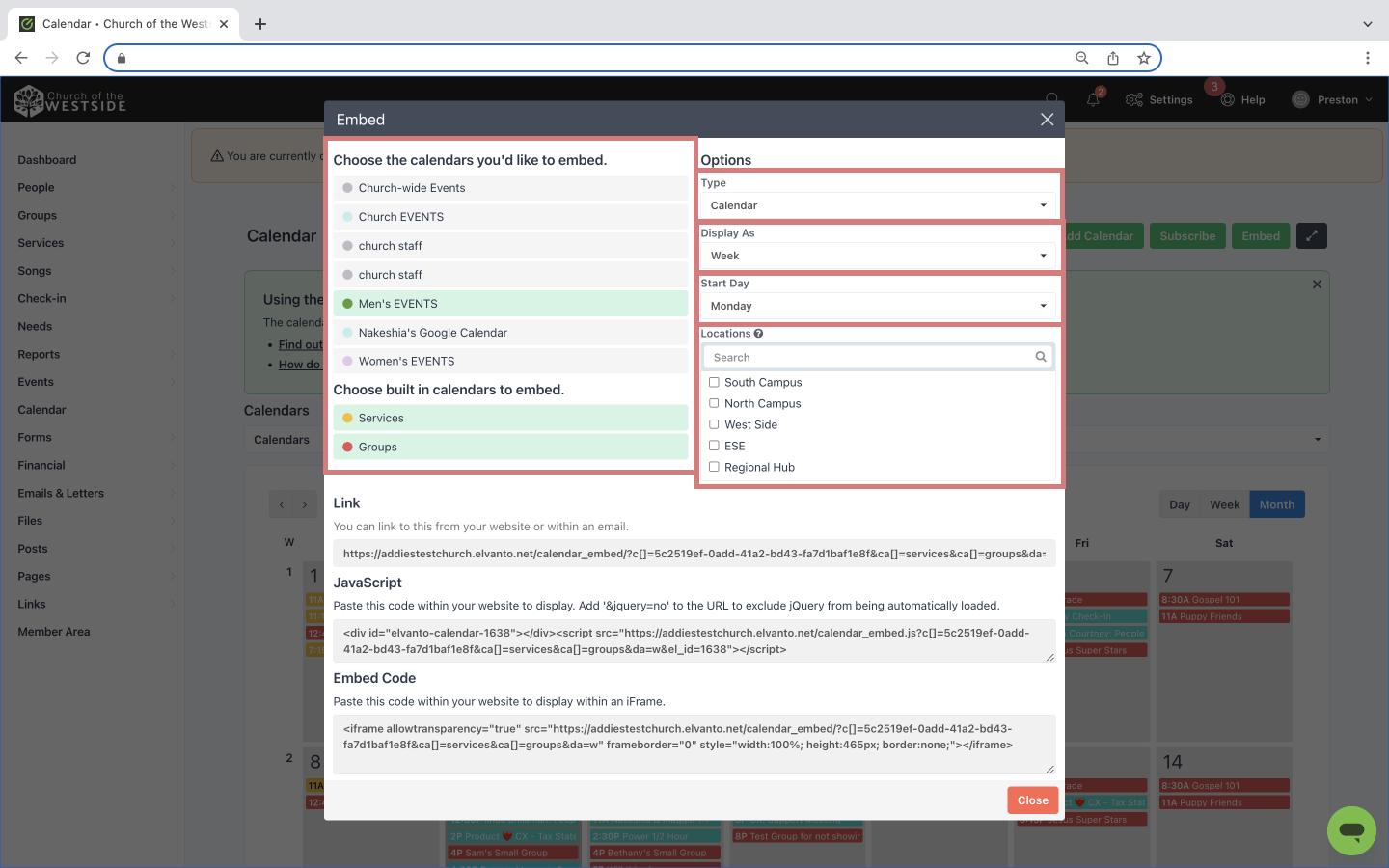Enable Nakeshia's Google Calendar for embedding
Screen dimensions: 1389x868
[x=510, y=333]
